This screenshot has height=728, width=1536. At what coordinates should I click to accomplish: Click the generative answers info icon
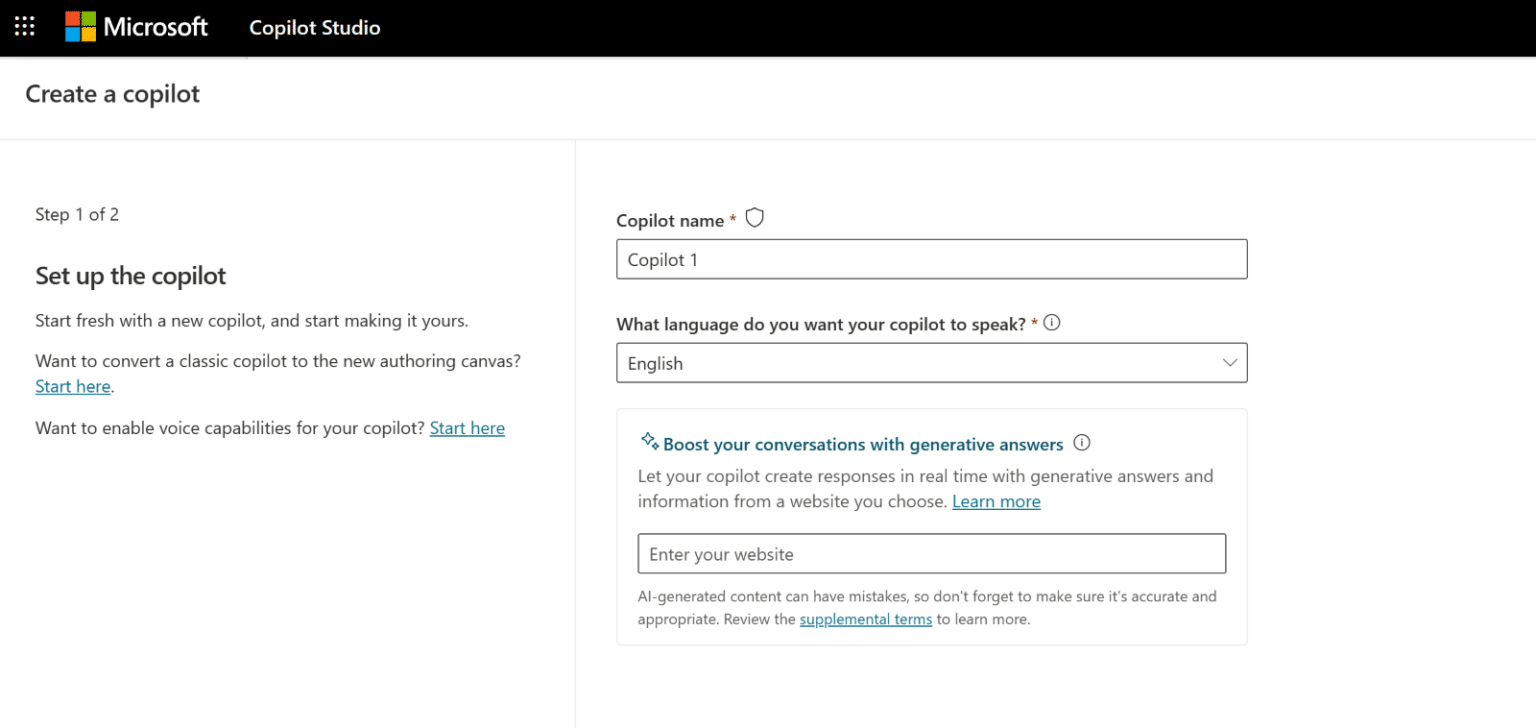1082,442
